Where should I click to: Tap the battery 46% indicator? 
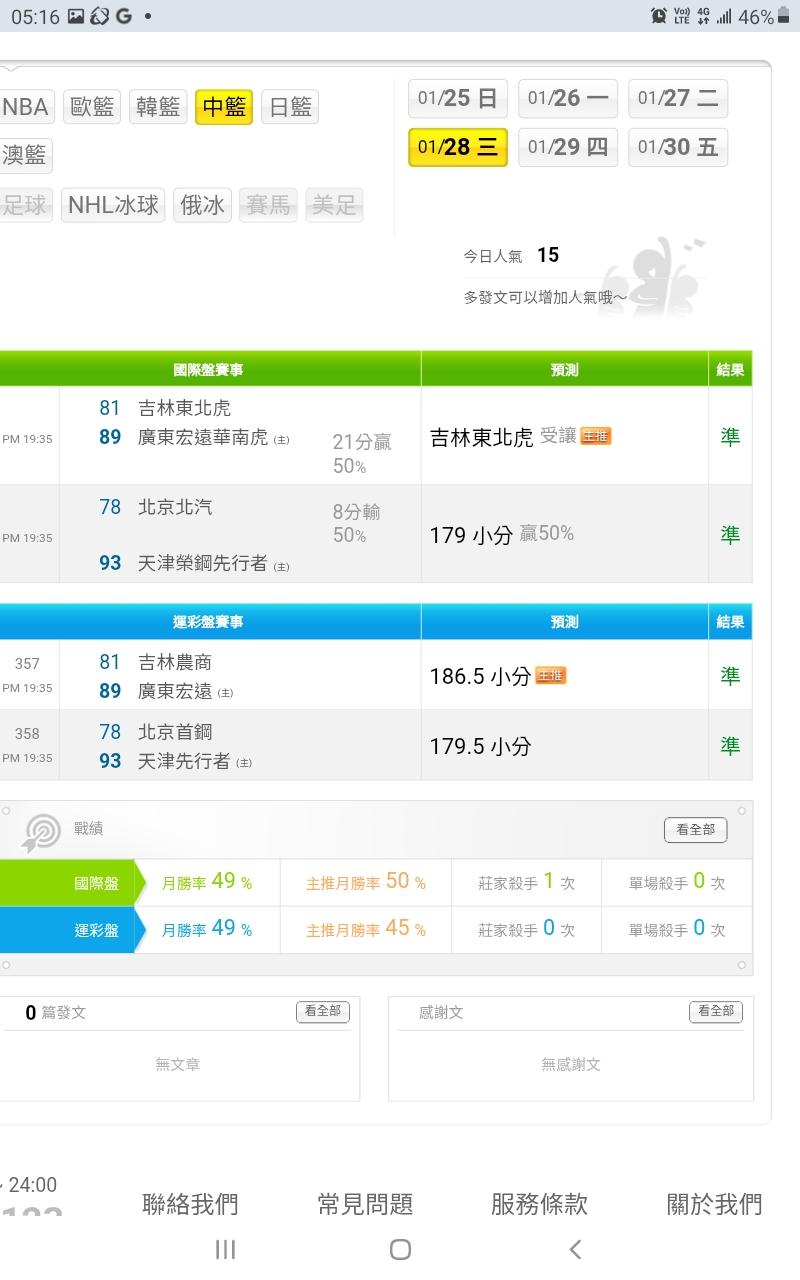click(x=764, y=16)
